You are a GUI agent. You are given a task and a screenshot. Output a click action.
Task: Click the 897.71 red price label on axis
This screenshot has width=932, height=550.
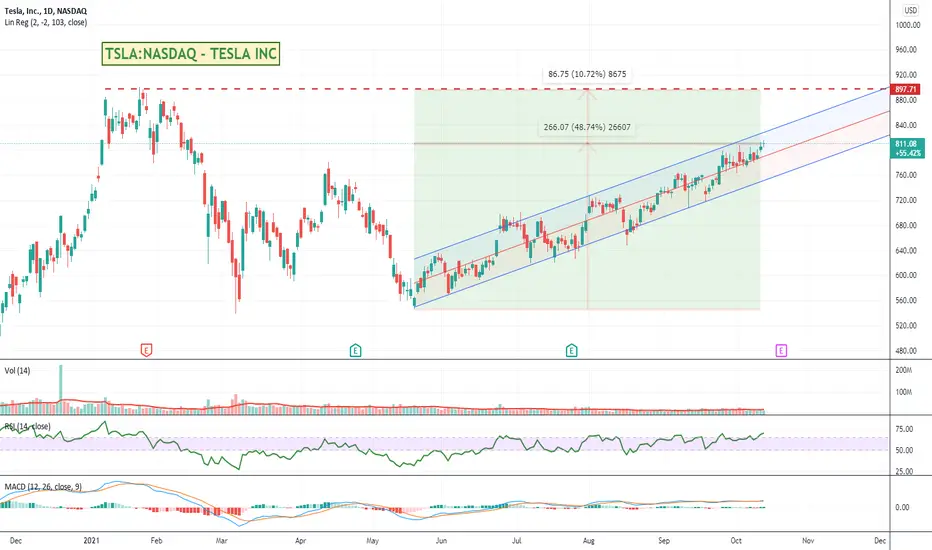(x=906, y=89)
